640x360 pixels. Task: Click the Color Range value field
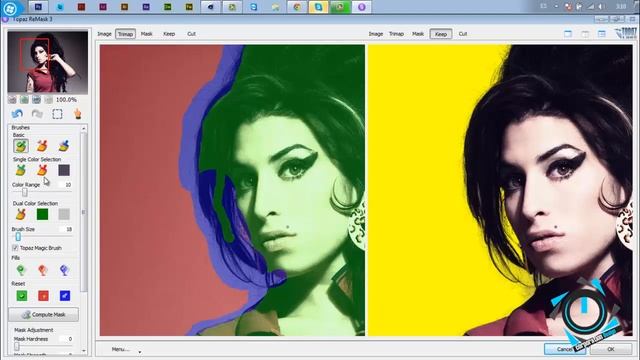(66, 185)
